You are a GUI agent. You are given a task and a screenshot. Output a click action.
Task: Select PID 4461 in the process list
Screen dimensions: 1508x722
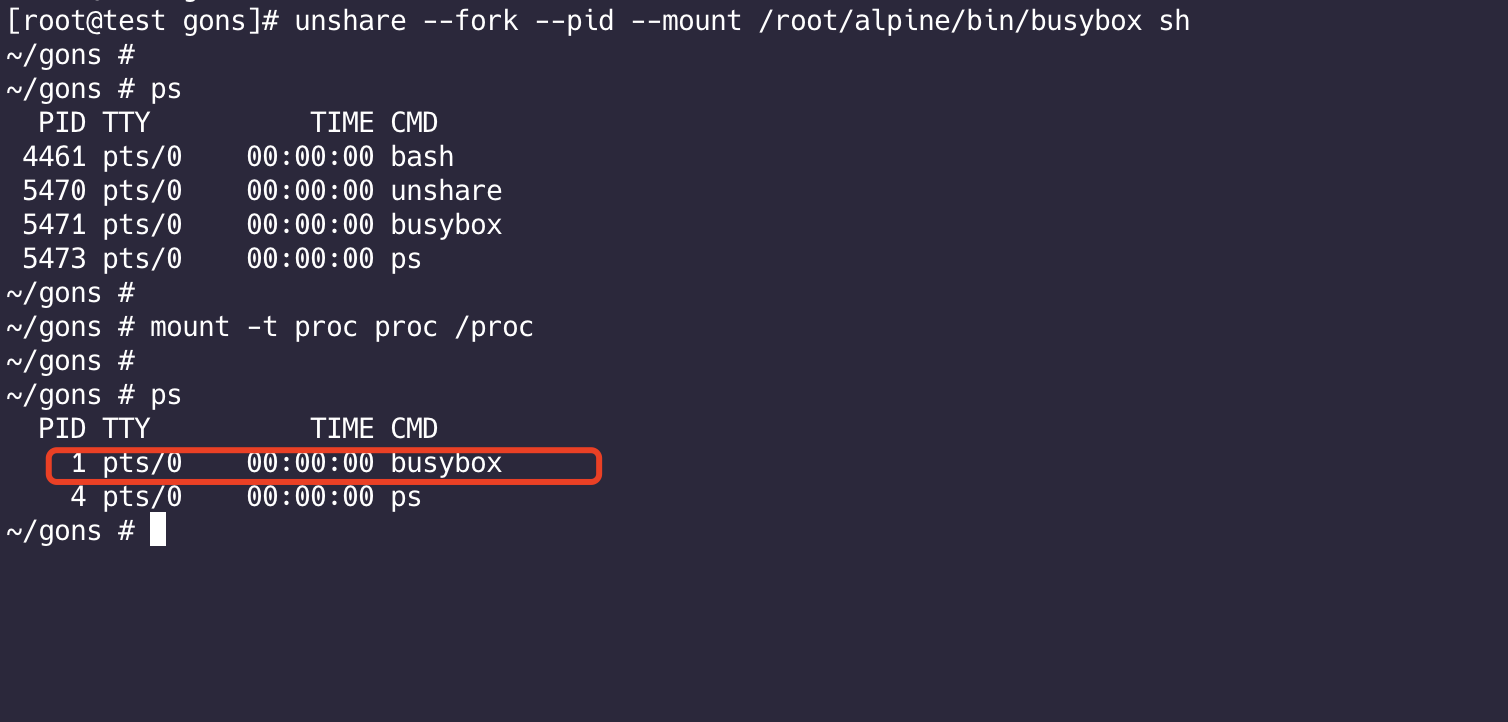coord(54,157)
